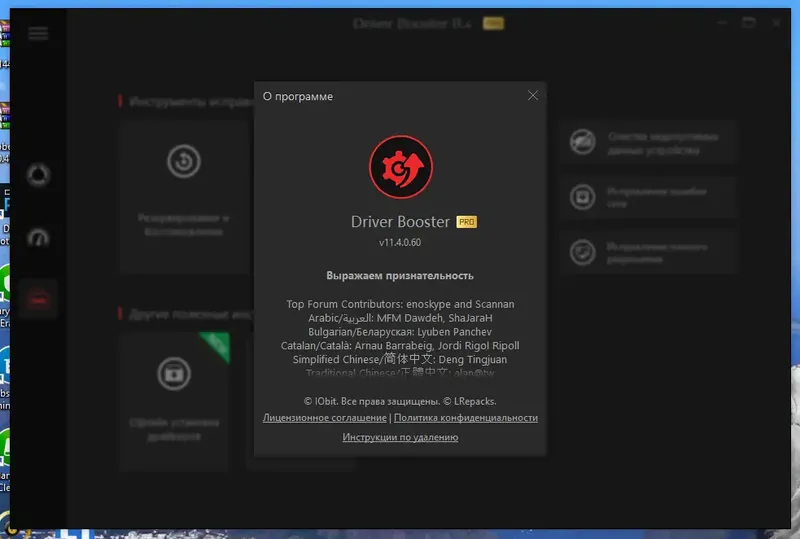Viewport: 800px width, 539px height.
Task: Click the red Driver Booster logo
Action: pyautogui.click(x=401, y=167)
